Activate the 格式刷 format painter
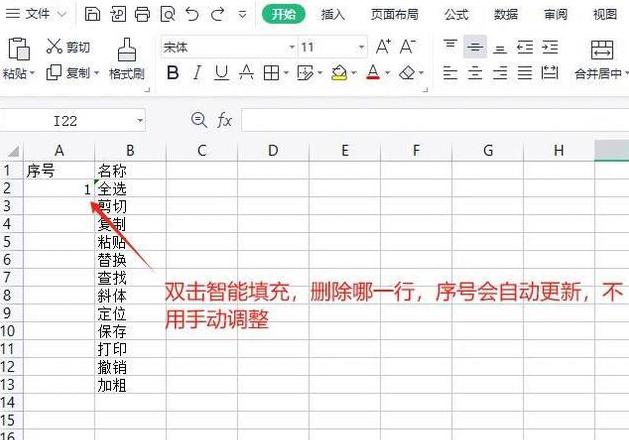The width and height of the screenshot is (629, 440). click(x=126, y=59)
